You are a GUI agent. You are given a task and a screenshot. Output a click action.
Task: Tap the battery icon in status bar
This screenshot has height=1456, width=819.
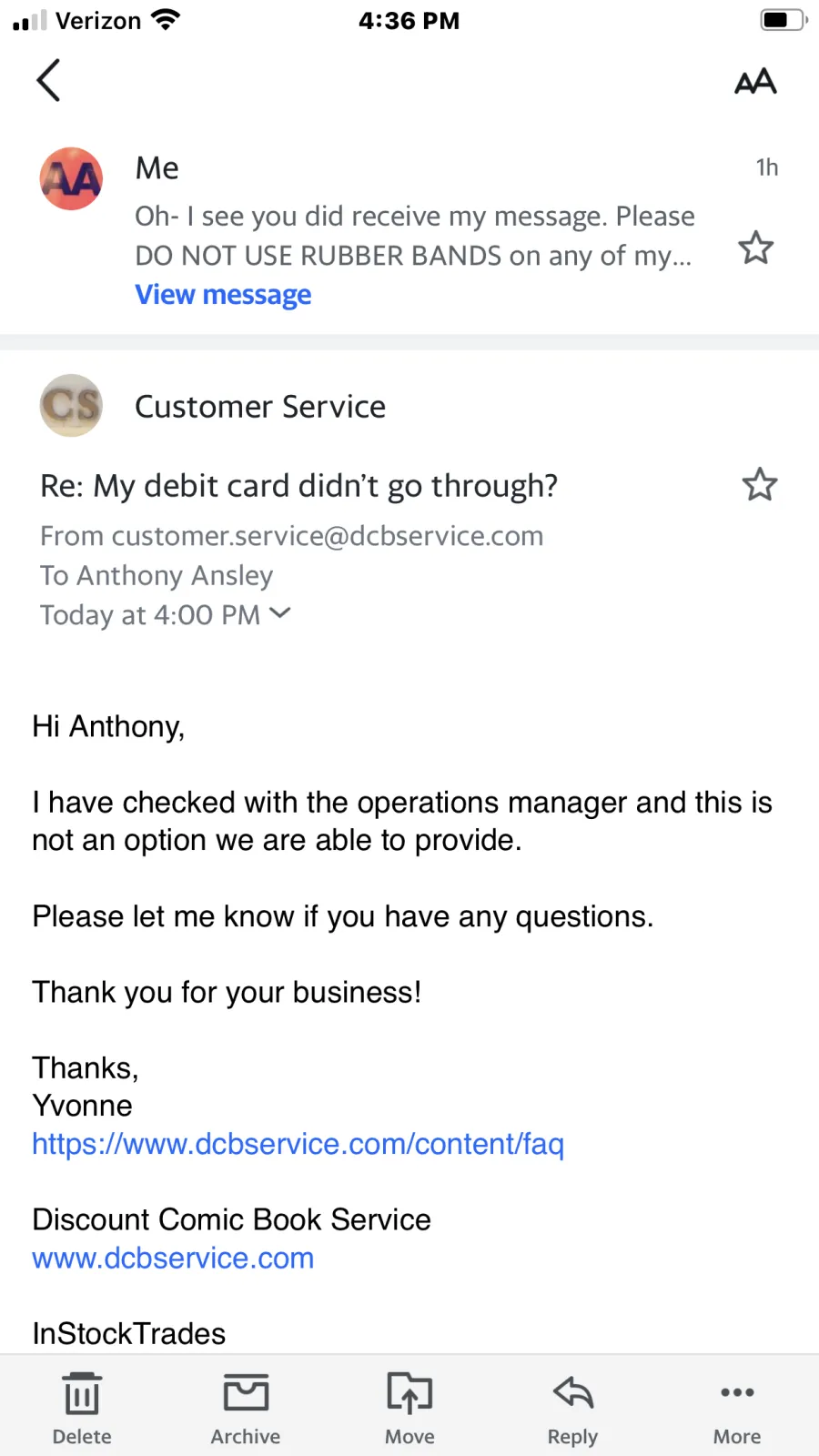783,20
